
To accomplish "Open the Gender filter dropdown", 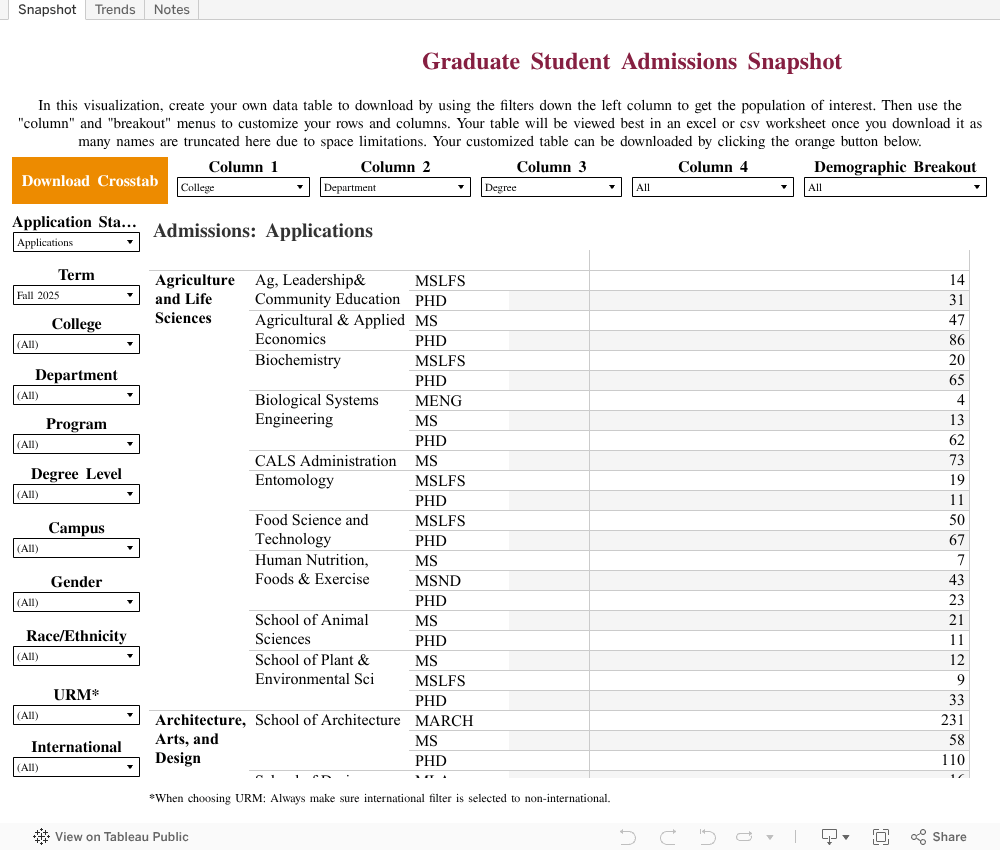I will click(x=76, y=601).
